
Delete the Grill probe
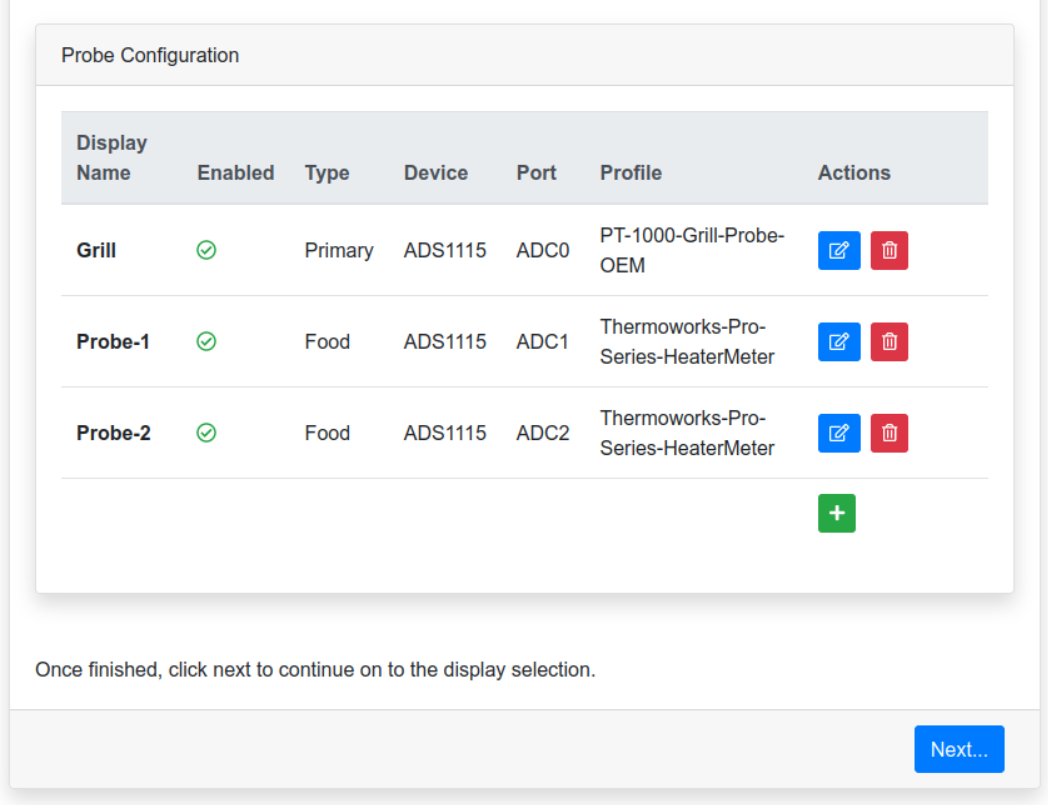point(889,251)
